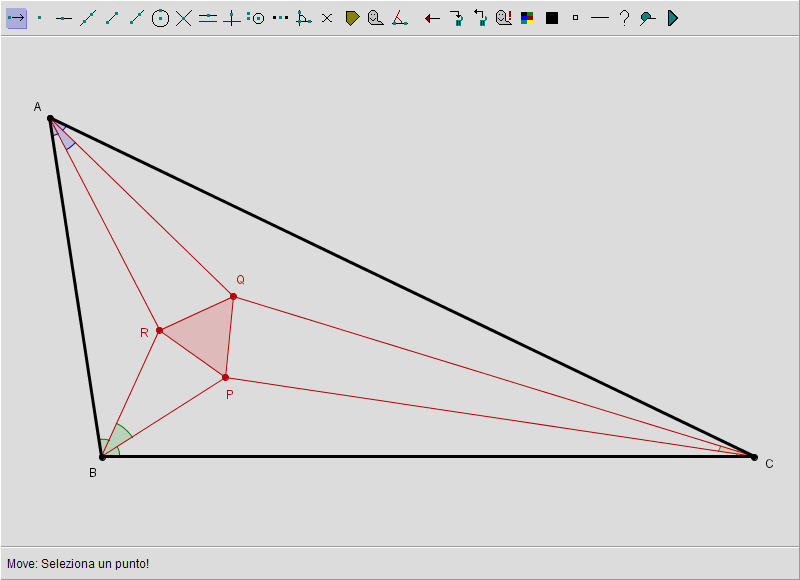The width and height of the screenshot is (800, 580).
Task: Pick the Segment tool with two endpoints
Action: pyautogui.click(x=112, y=18)
